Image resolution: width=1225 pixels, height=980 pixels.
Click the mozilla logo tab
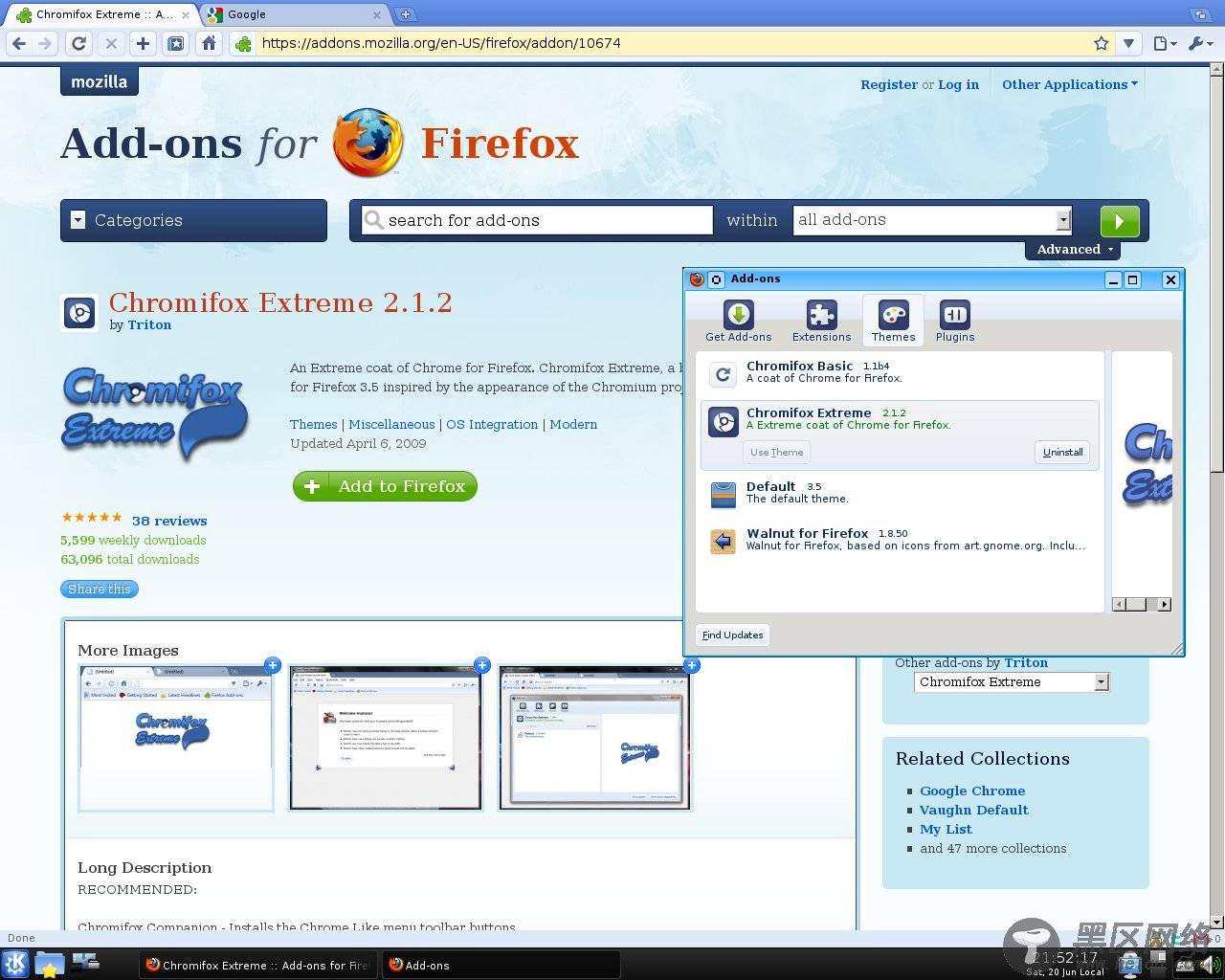tap(100, 81)
